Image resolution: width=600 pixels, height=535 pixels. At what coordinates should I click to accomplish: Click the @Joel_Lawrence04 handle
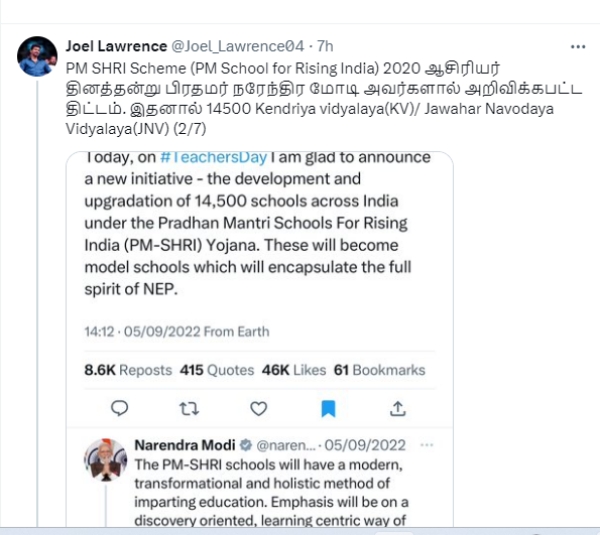[238, 46]
